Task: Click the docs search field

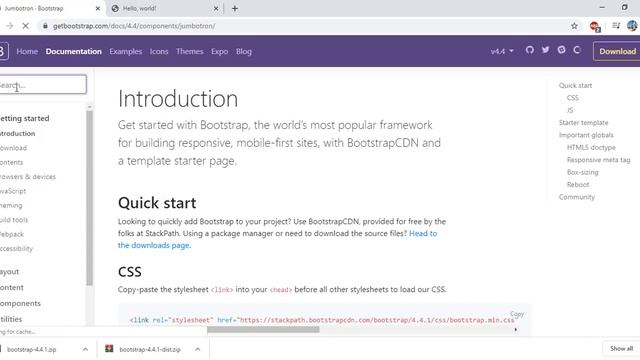Action: coord(42,84)
